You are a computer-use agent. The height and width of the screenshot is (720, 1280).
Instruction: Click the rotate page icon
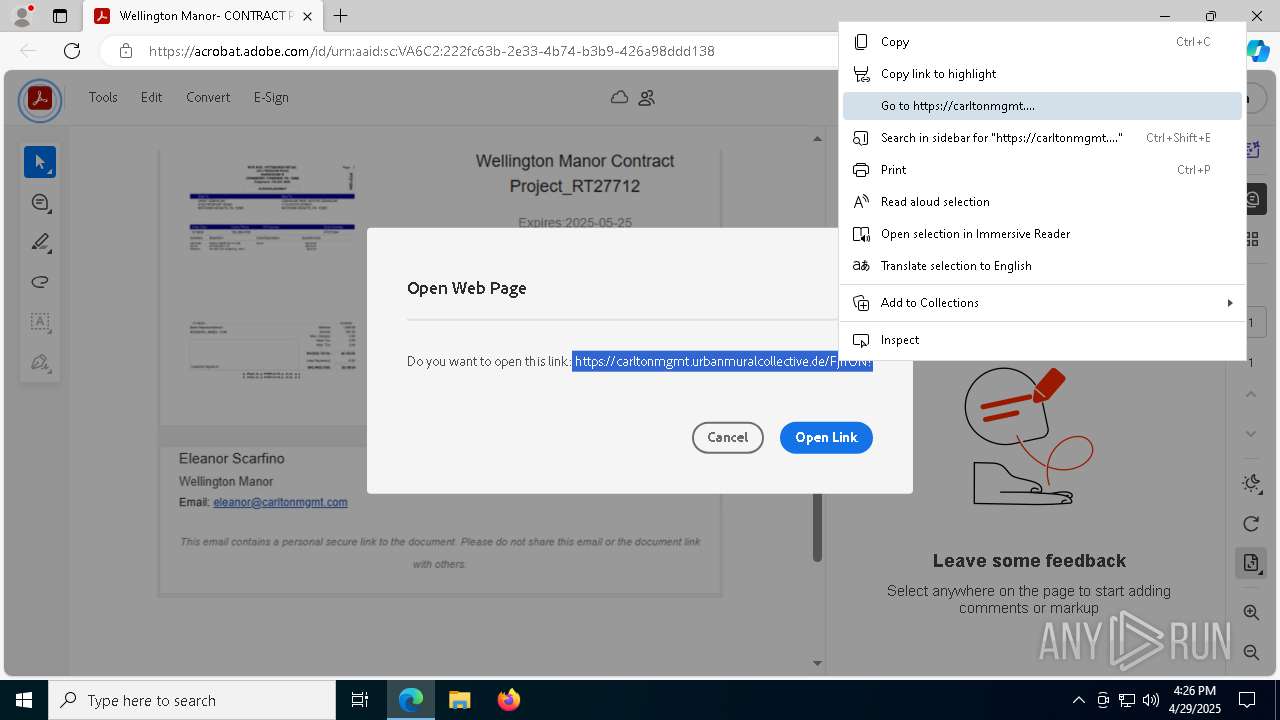[x=1251, y=523]
